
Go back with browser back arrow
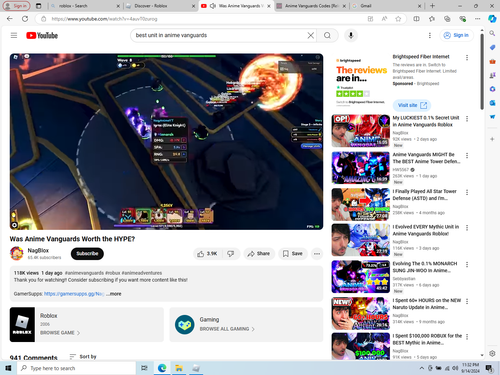10,19
